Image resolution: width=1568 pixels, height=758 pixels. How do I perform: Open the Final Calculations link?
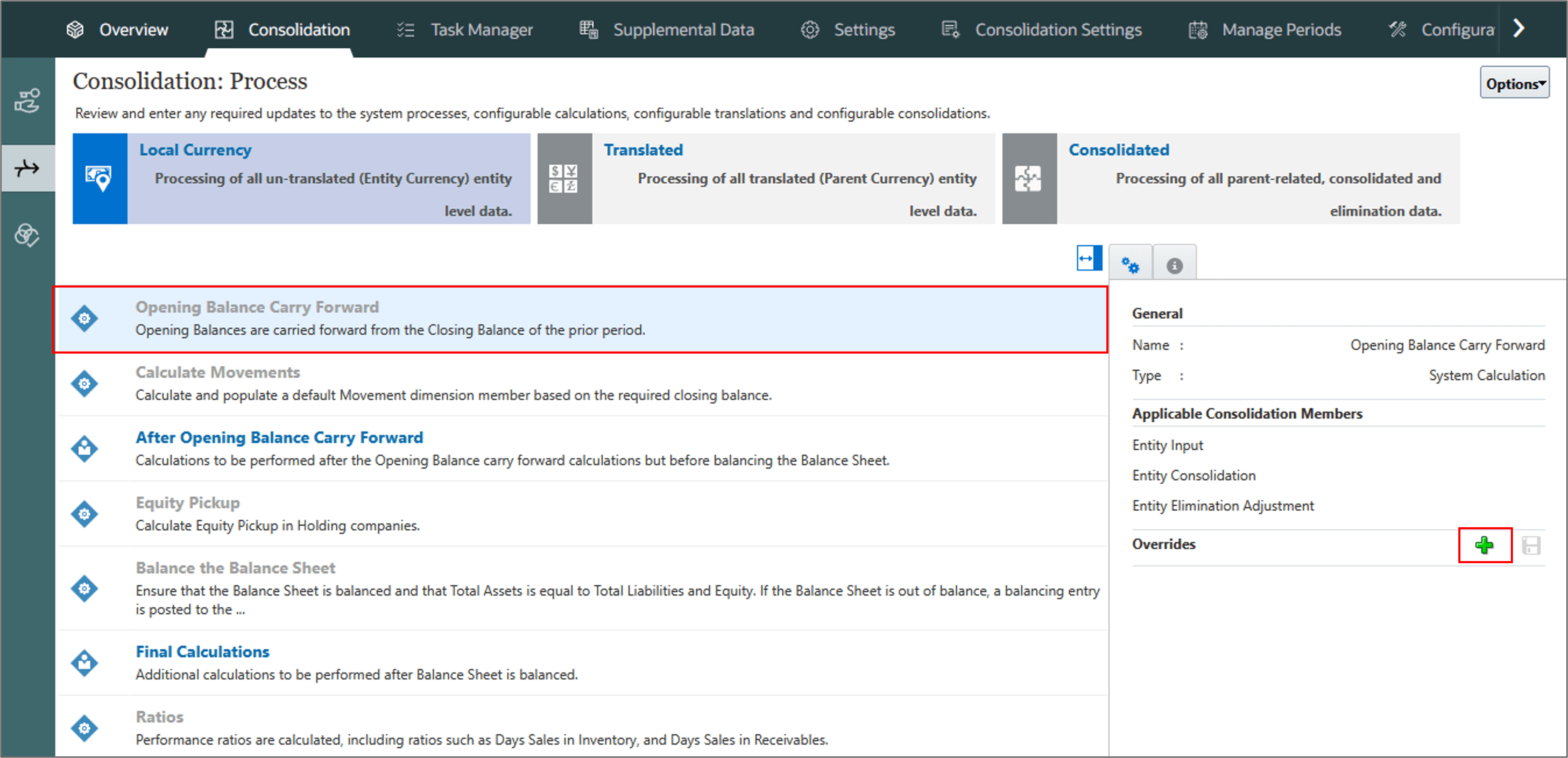coord(202,651)
